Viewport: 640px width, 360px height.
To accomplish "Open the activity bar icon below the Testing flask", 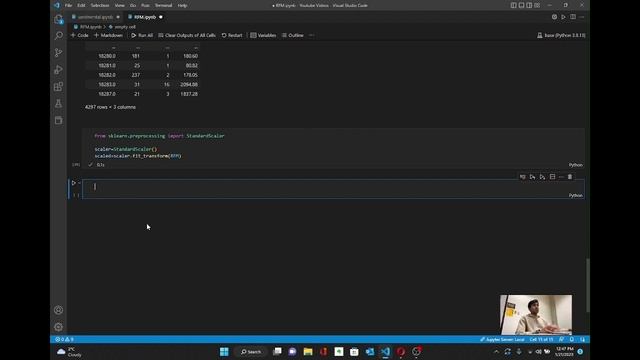I will tap(58, 120).
